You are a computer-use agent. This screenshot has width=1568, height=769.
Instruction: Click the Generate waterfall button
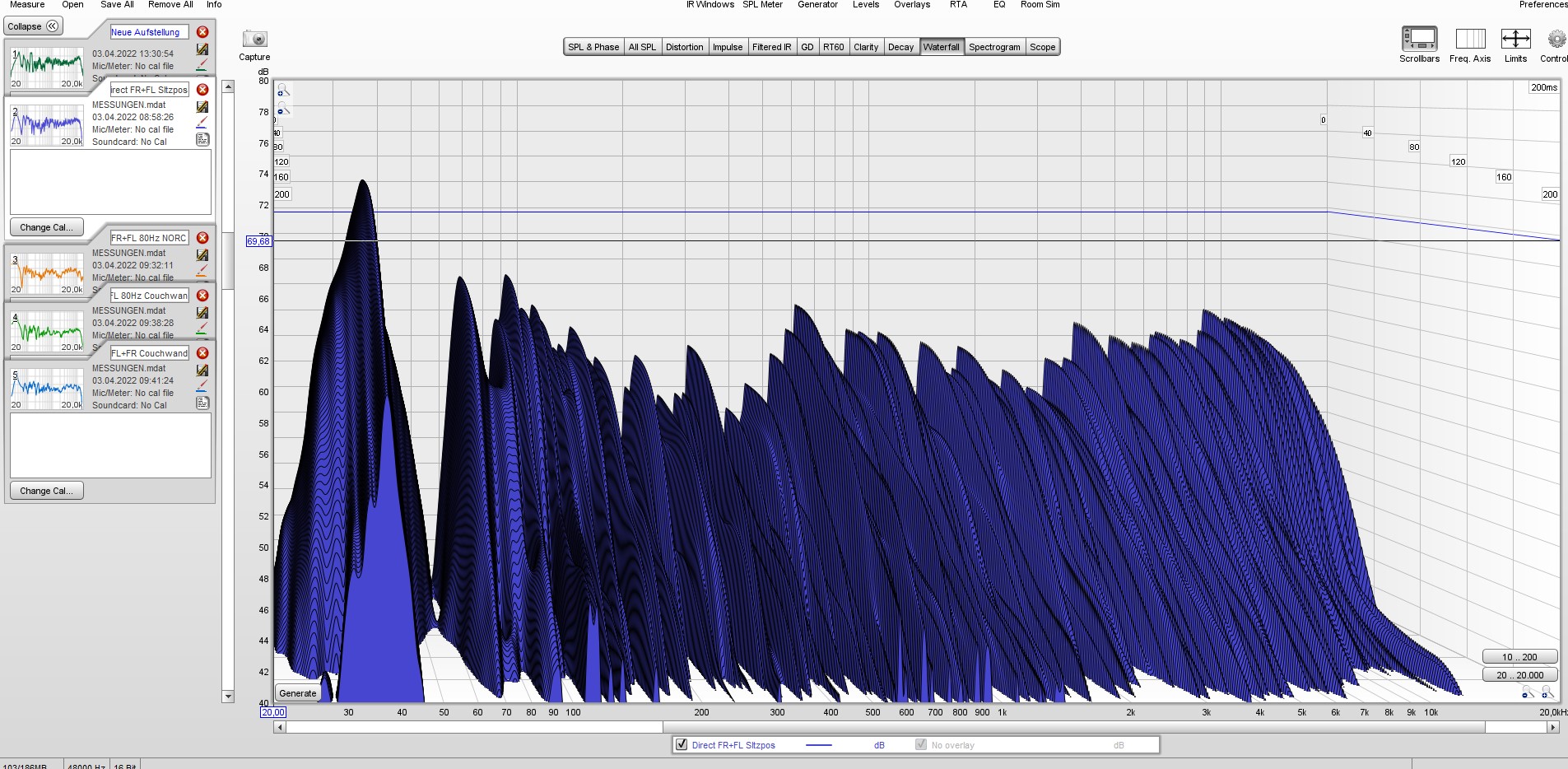pos(297,693)
